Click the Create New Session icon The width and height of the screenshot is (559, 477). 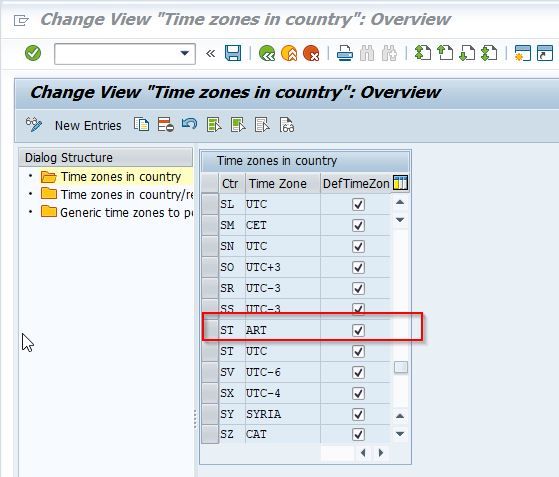click(x=523, y=53)
